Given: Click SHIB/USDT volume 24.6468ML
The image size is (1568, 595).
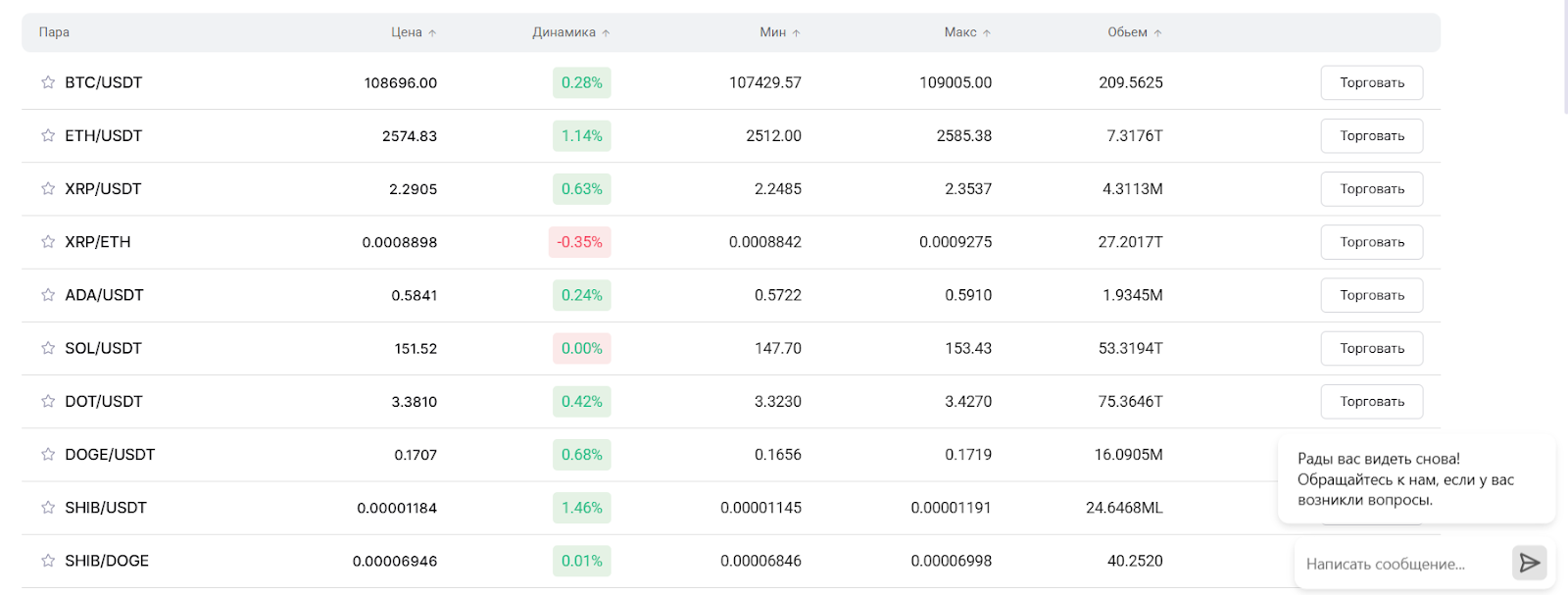Looking at the screenshot, I should click(x=1124, y=507).
